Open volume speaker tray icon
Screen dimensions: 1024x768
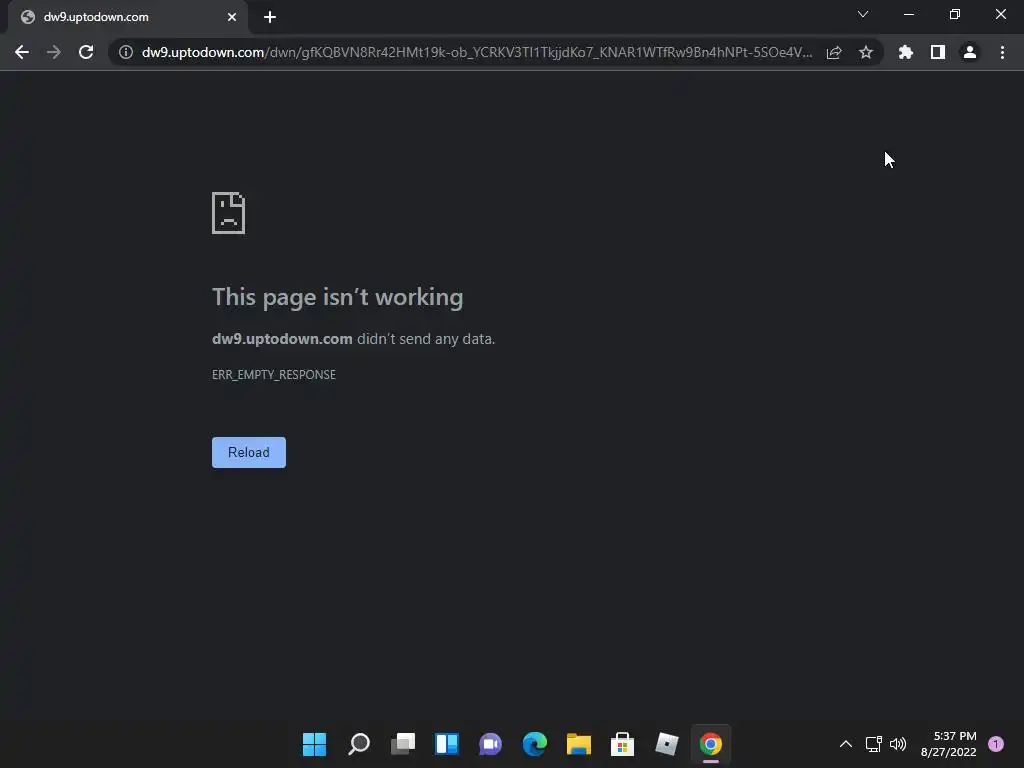(899, 744)
